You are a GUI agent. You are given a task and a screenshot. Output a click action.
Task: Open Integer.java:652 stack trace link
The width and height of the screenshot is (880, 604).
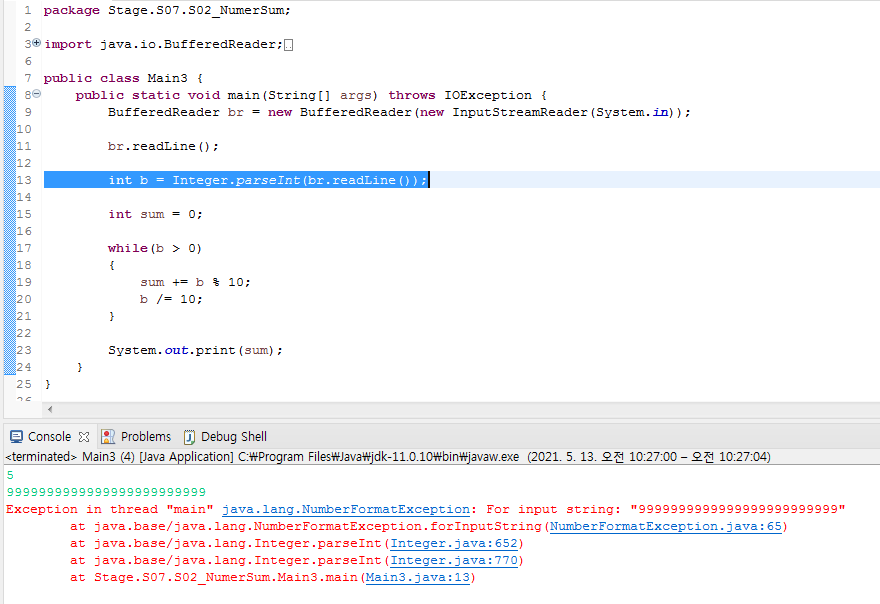coord(454,543)
